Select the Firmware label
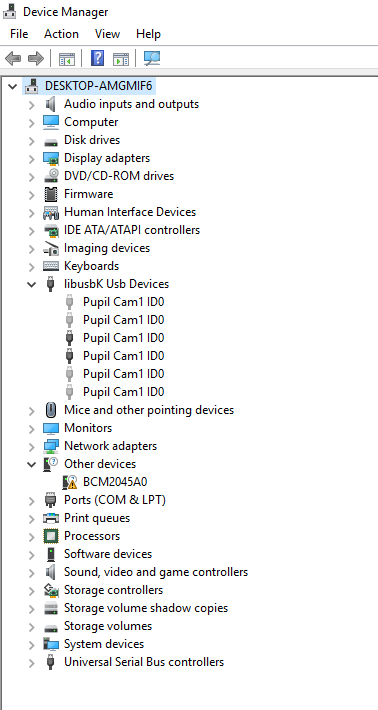The image size is (378, 710). pos(89,194)
